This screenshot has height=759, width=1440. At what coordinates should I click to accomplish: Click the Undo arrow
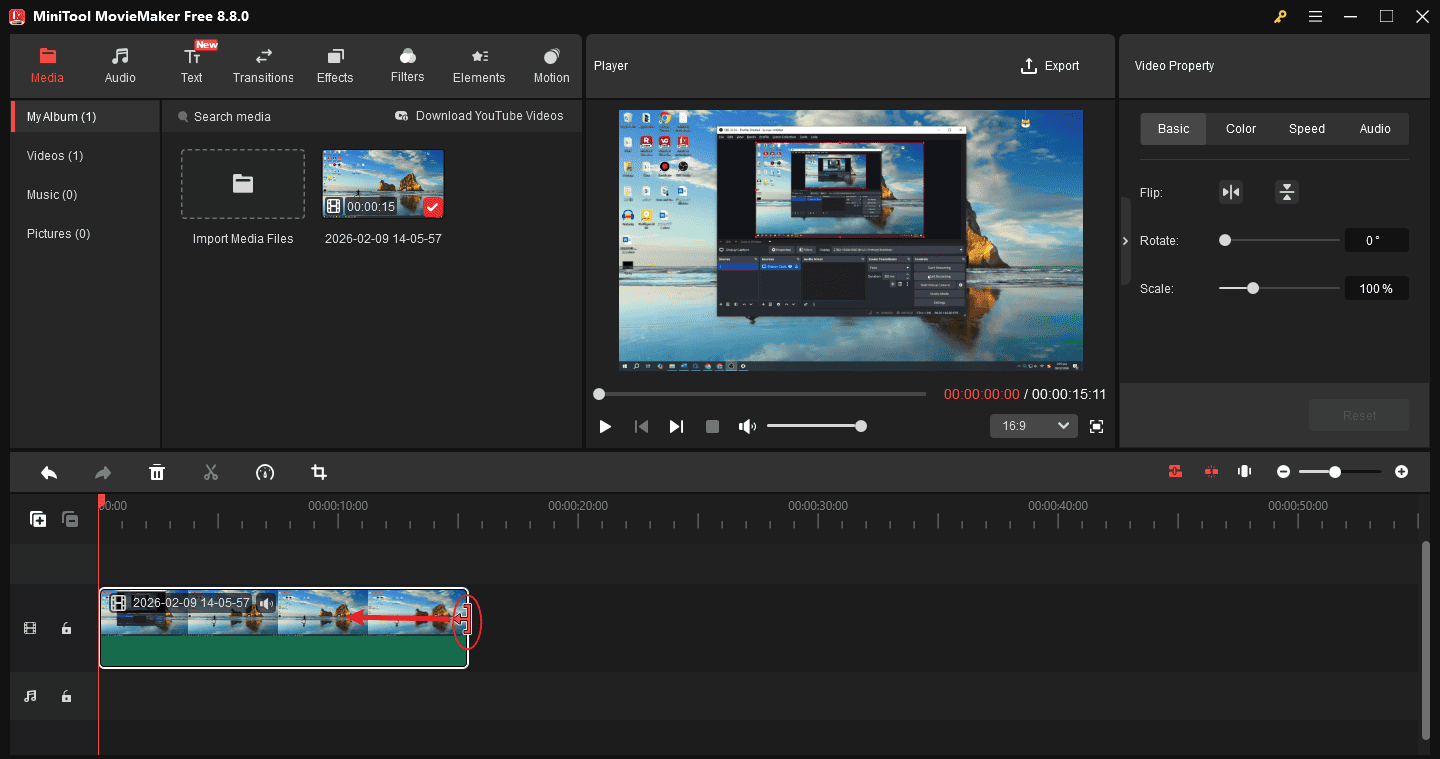(48, 472)
